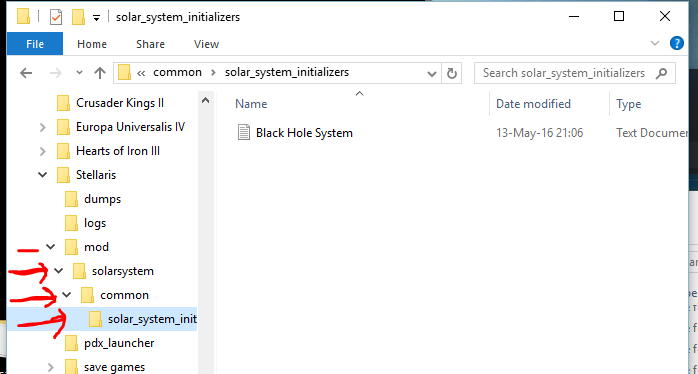This screenshot has width=698, height=374.
Task: Open the File menu
Action: coord(35,44)
